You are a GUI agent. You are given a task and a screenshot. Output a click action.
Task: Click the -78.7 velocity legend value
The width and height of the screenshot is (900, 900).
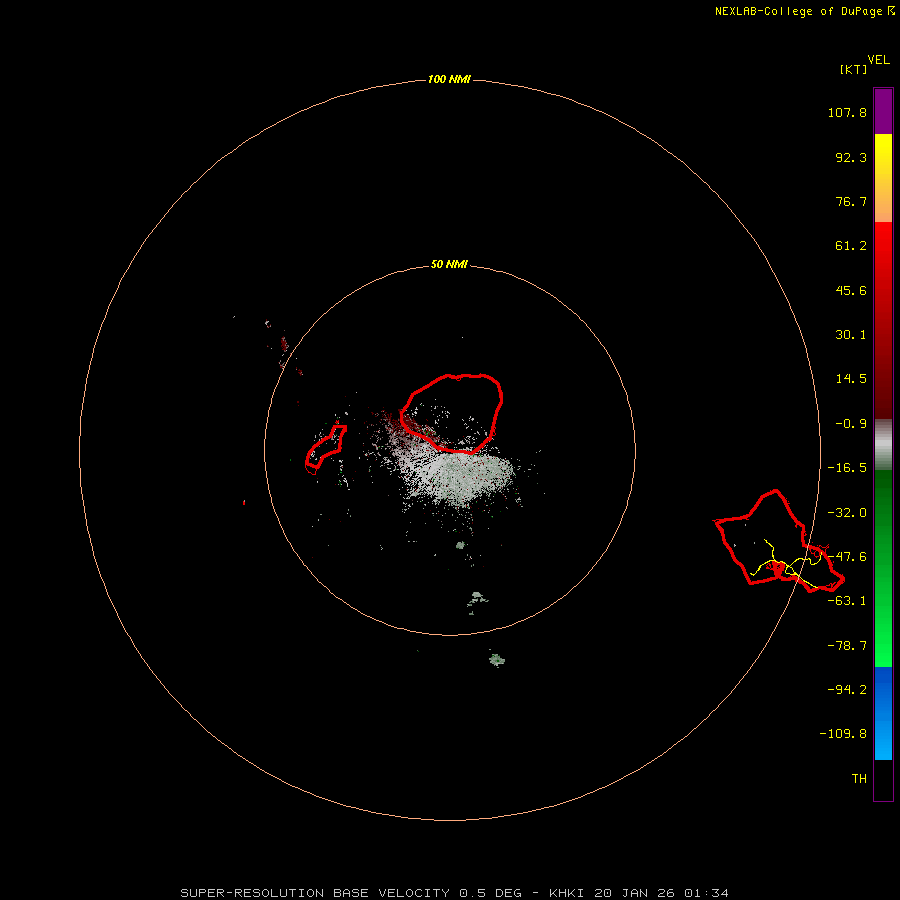pos(847,646)
